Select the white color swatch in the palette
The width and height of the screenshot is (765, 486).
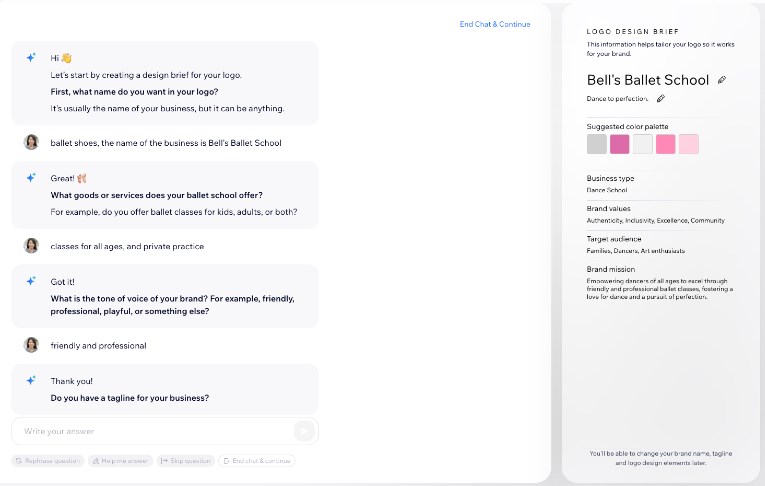pos(643,144)
